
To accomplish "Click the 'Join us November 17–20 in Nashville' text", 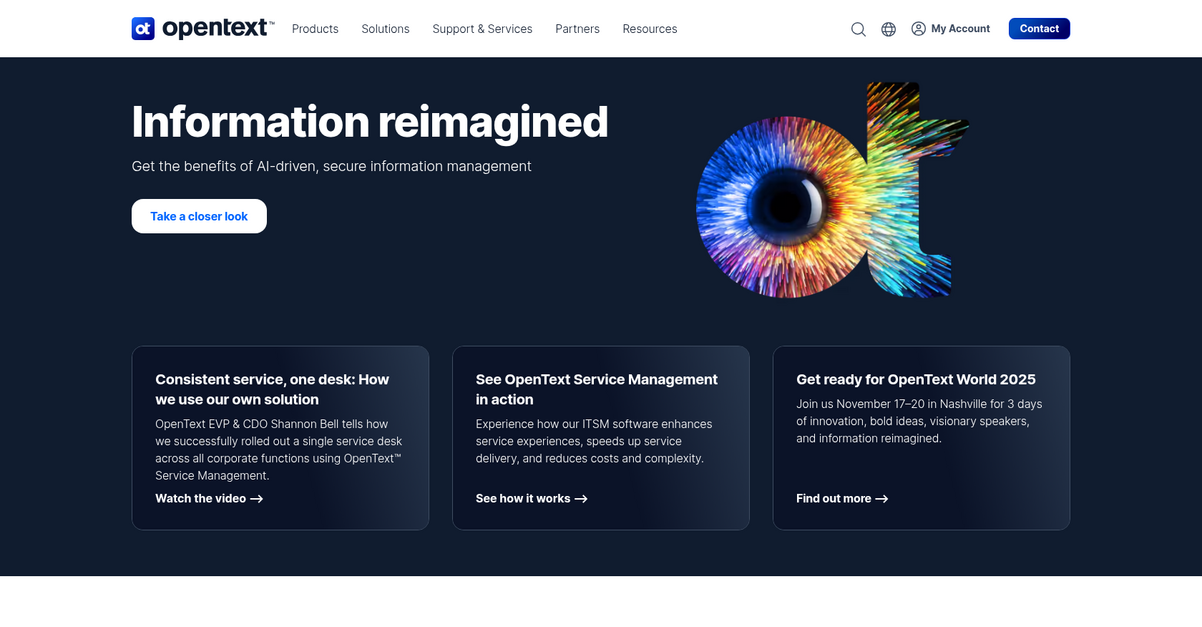I will pyautogui.click(x=919, y=421).
